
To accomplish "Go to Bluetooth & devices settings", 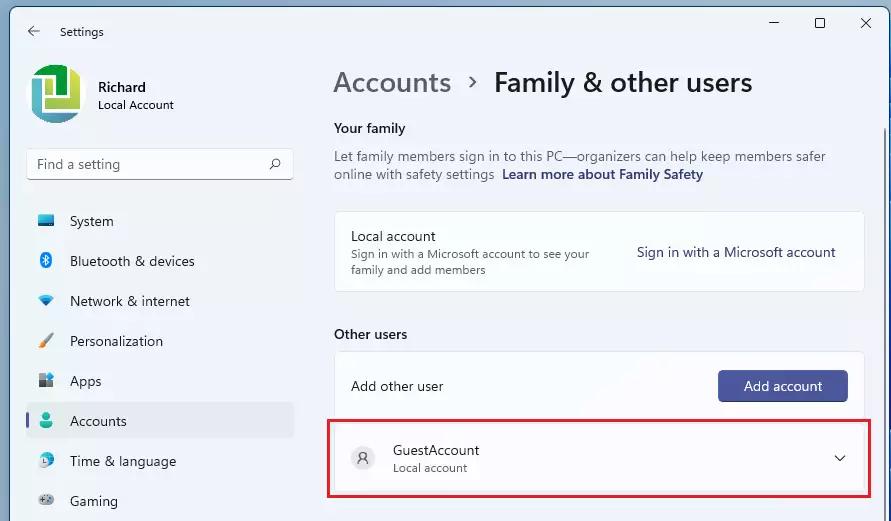I will tap(132, 261).
